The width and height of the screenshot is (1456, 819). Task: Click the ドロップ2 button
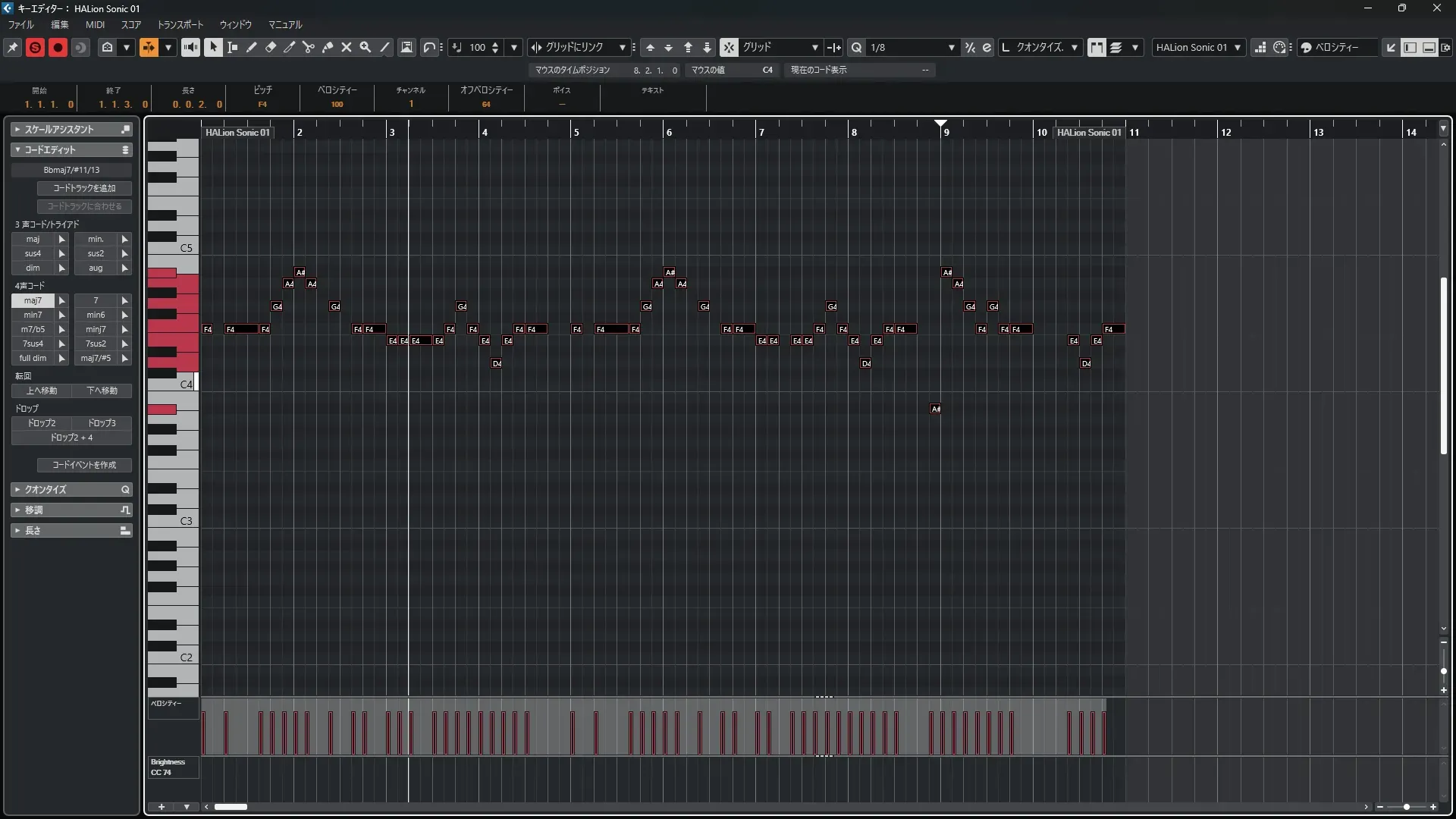click(42, 423)
